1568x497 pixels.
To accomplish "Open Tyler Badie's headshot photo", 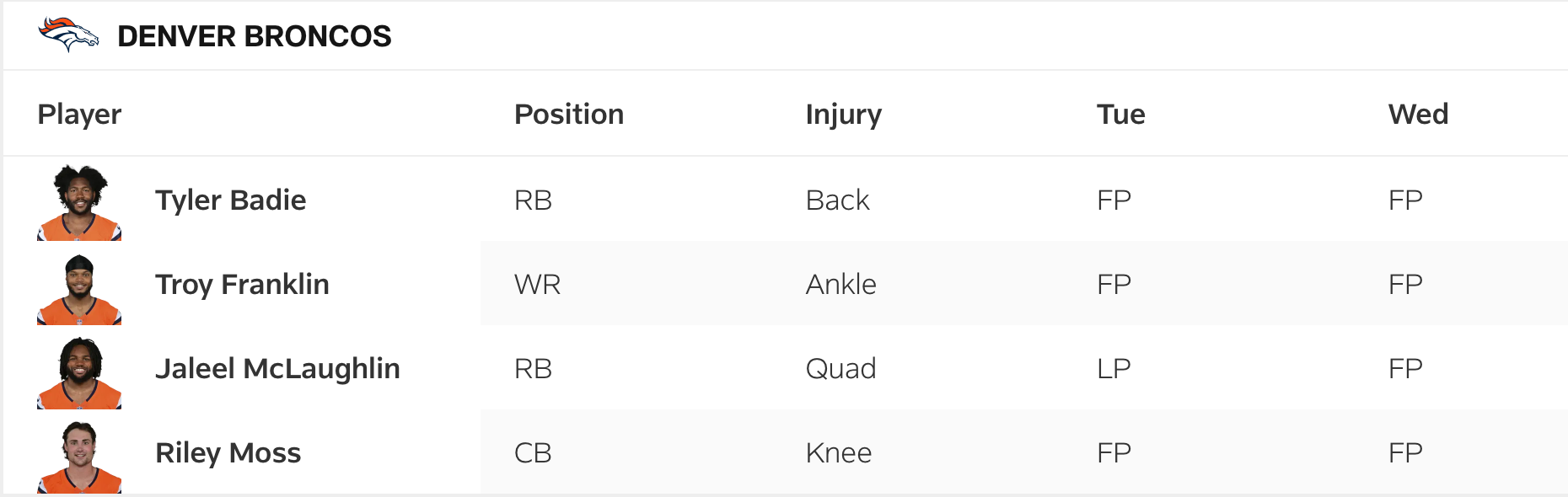I will click(79, 202).
